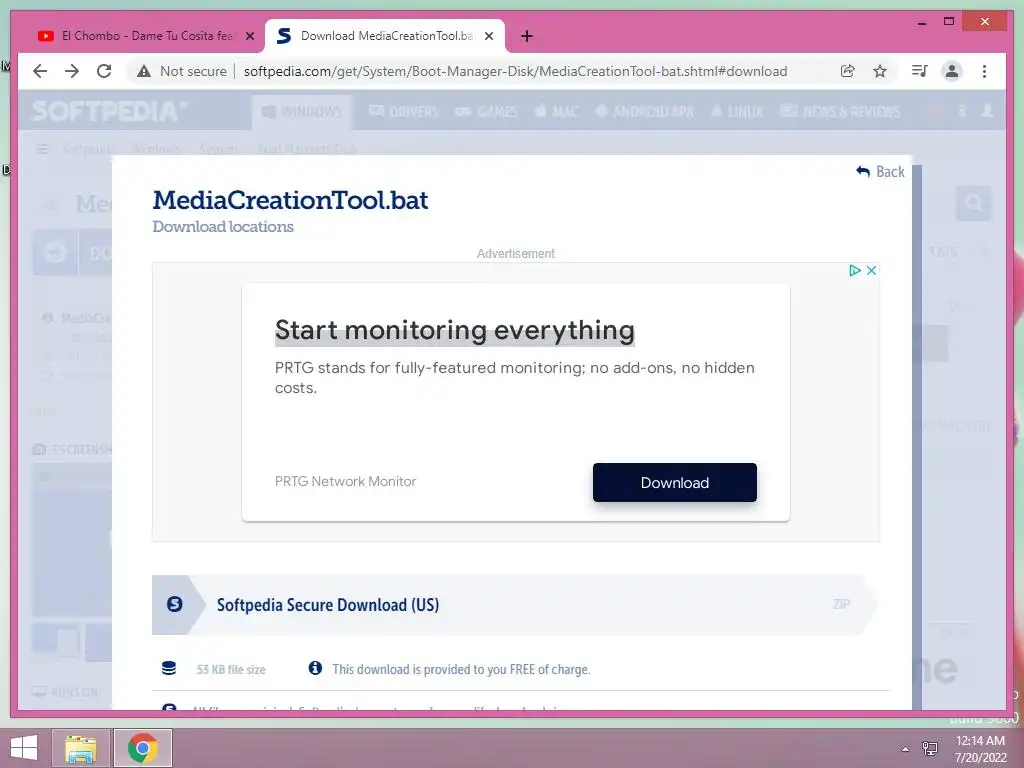Click Back link in download dialog
Viewport: 1024px width, 768px height.
tap(880, 172)
